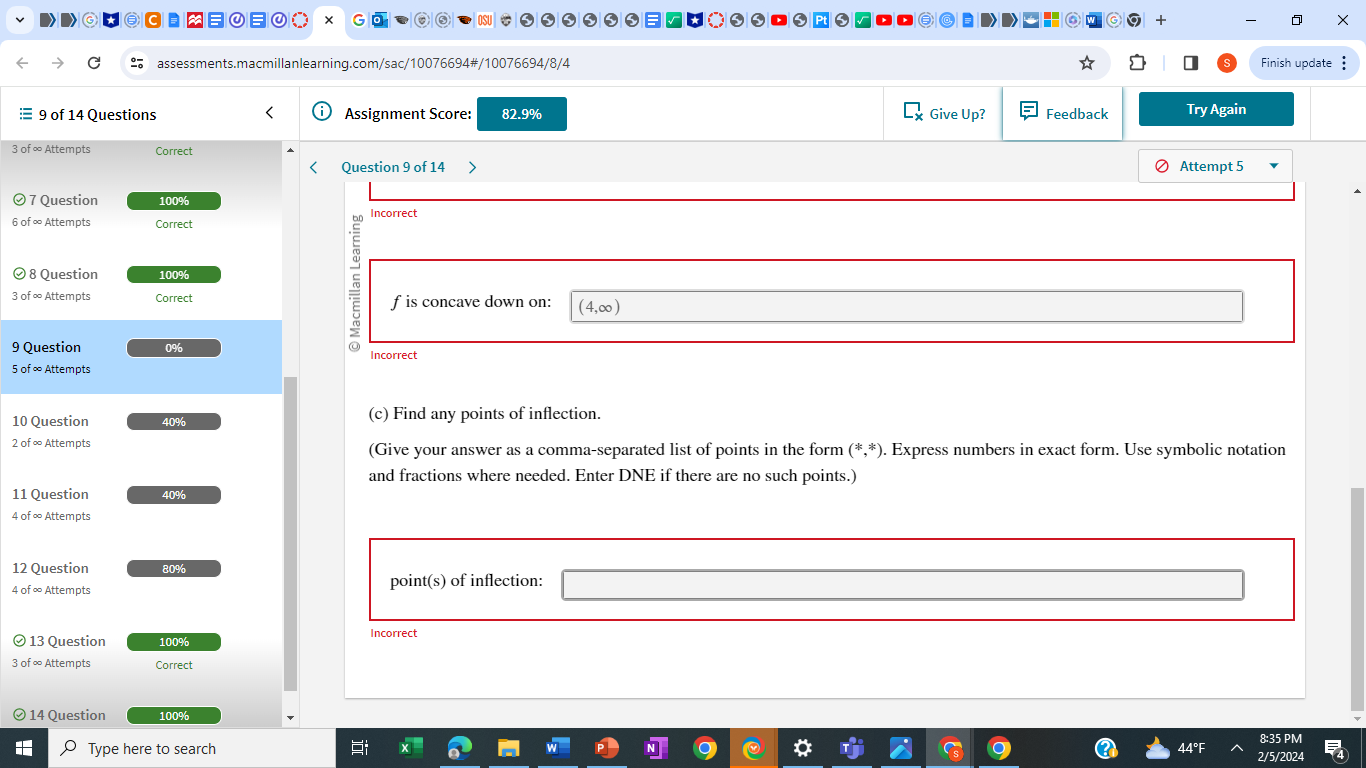This screenshot has width=1366, height=768.
Task: Click the Get Help tray icon
Action: 1106,748
